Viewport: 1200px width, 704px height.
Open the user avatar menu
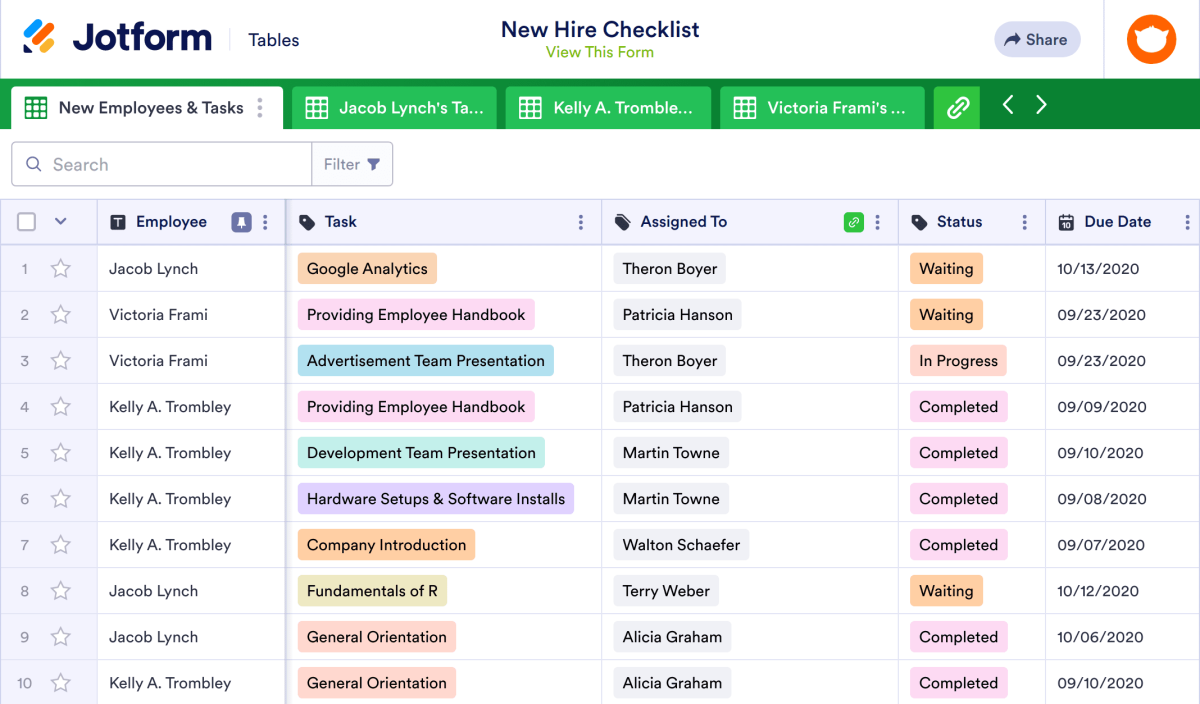tap(1152, 40)
